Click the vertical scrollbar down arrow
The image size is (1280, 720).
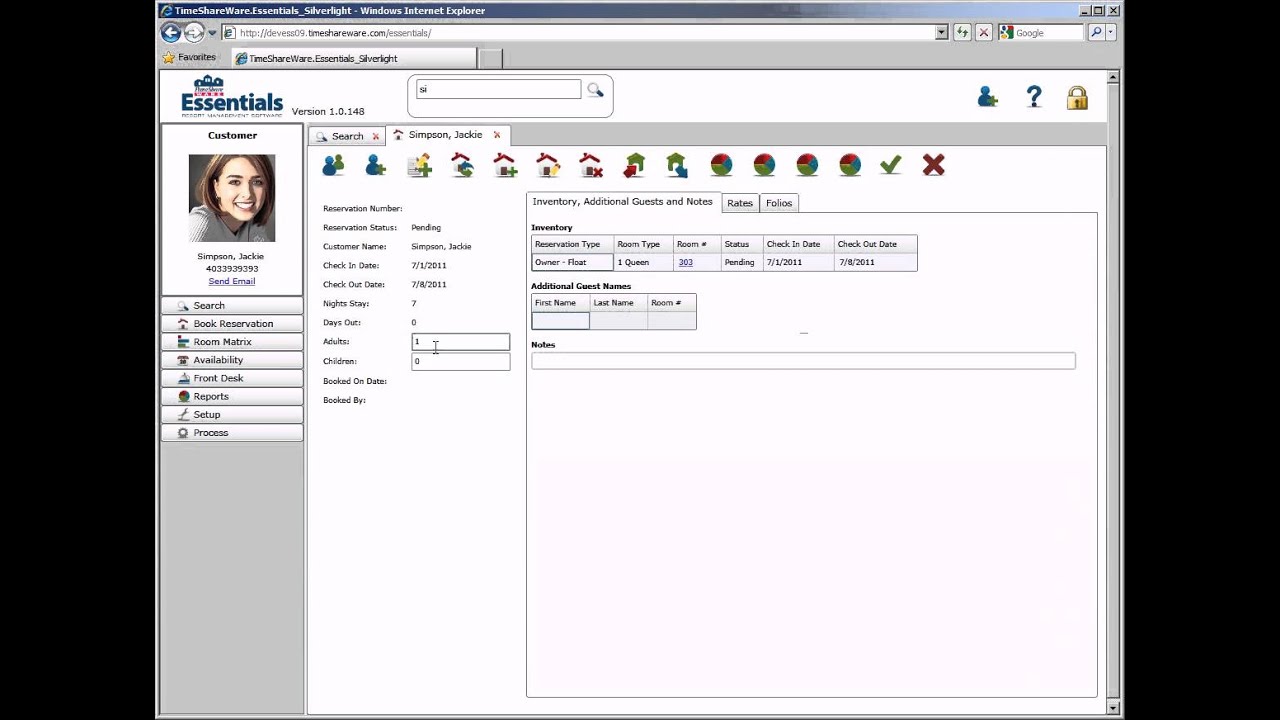pos(1113,707)
